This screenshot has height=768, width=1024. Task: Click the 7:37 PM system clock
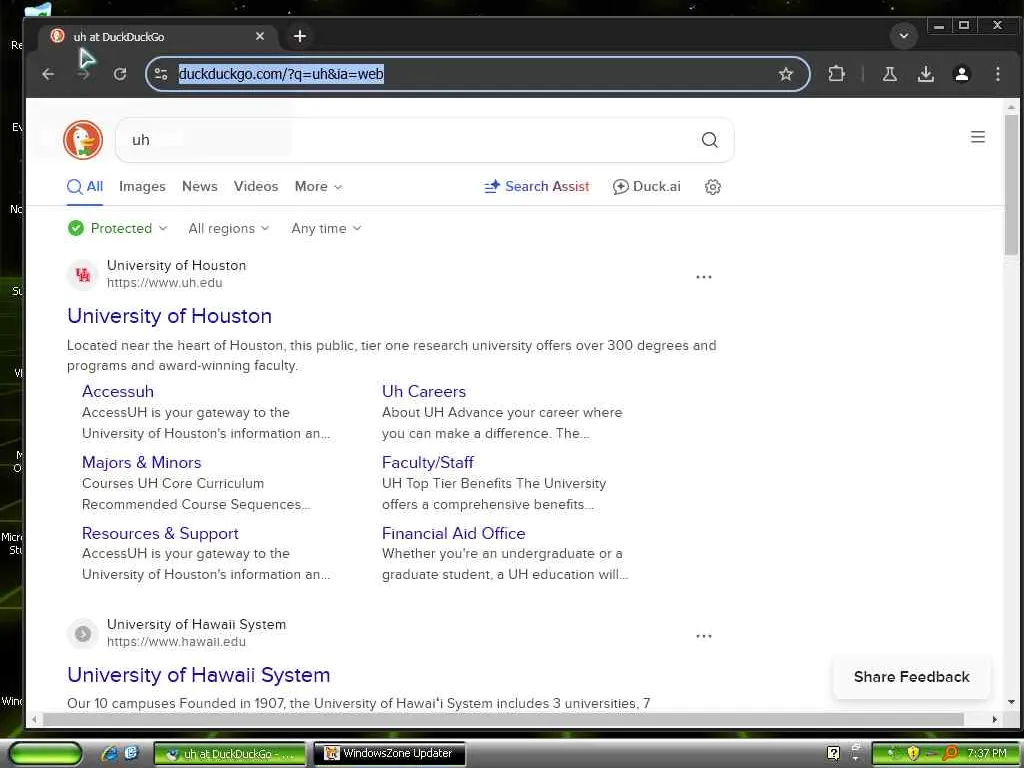pos(986,753)
